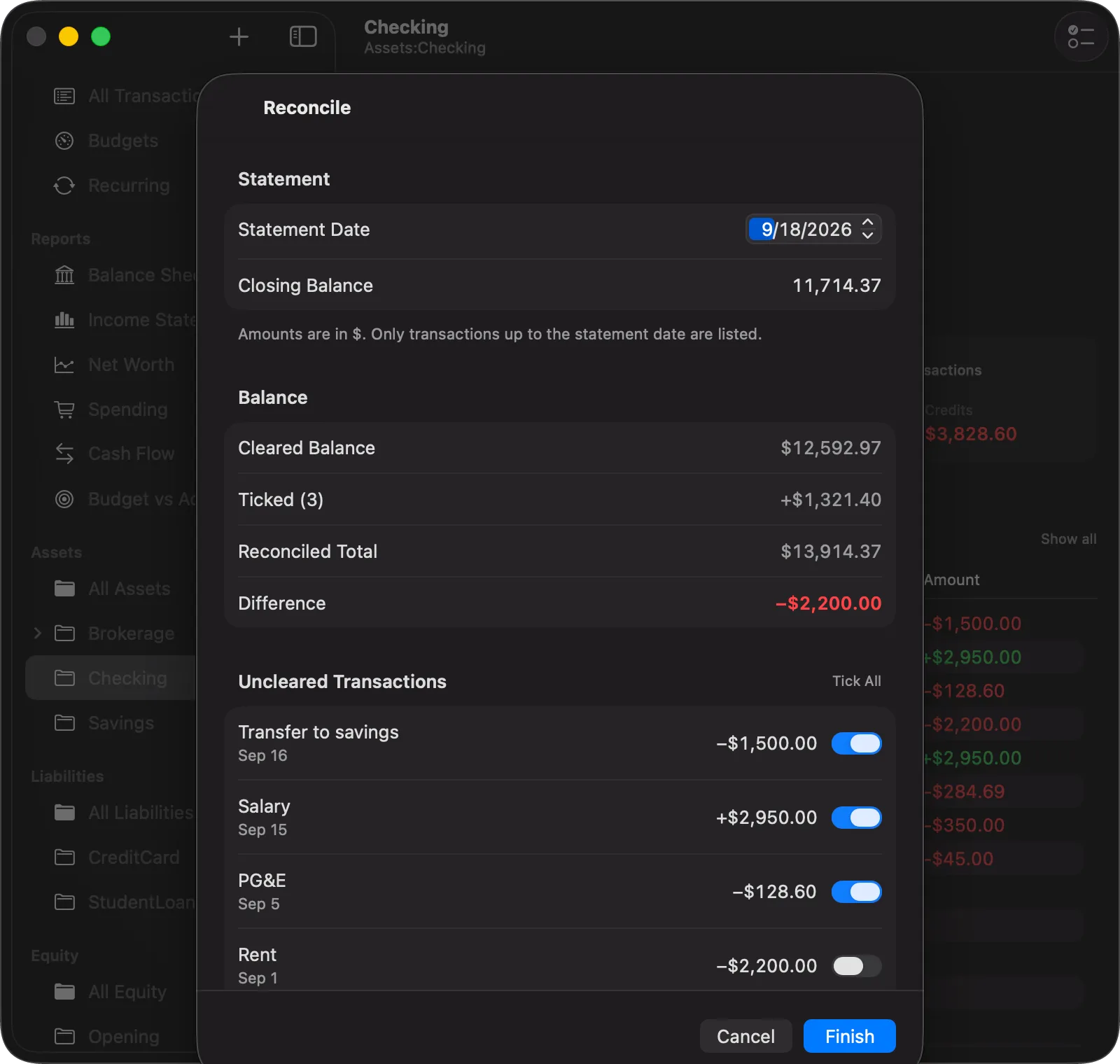Click the Income Statement bar chart icon
This screenshot has height=1064, width=1120.
(x=64, y=320)
